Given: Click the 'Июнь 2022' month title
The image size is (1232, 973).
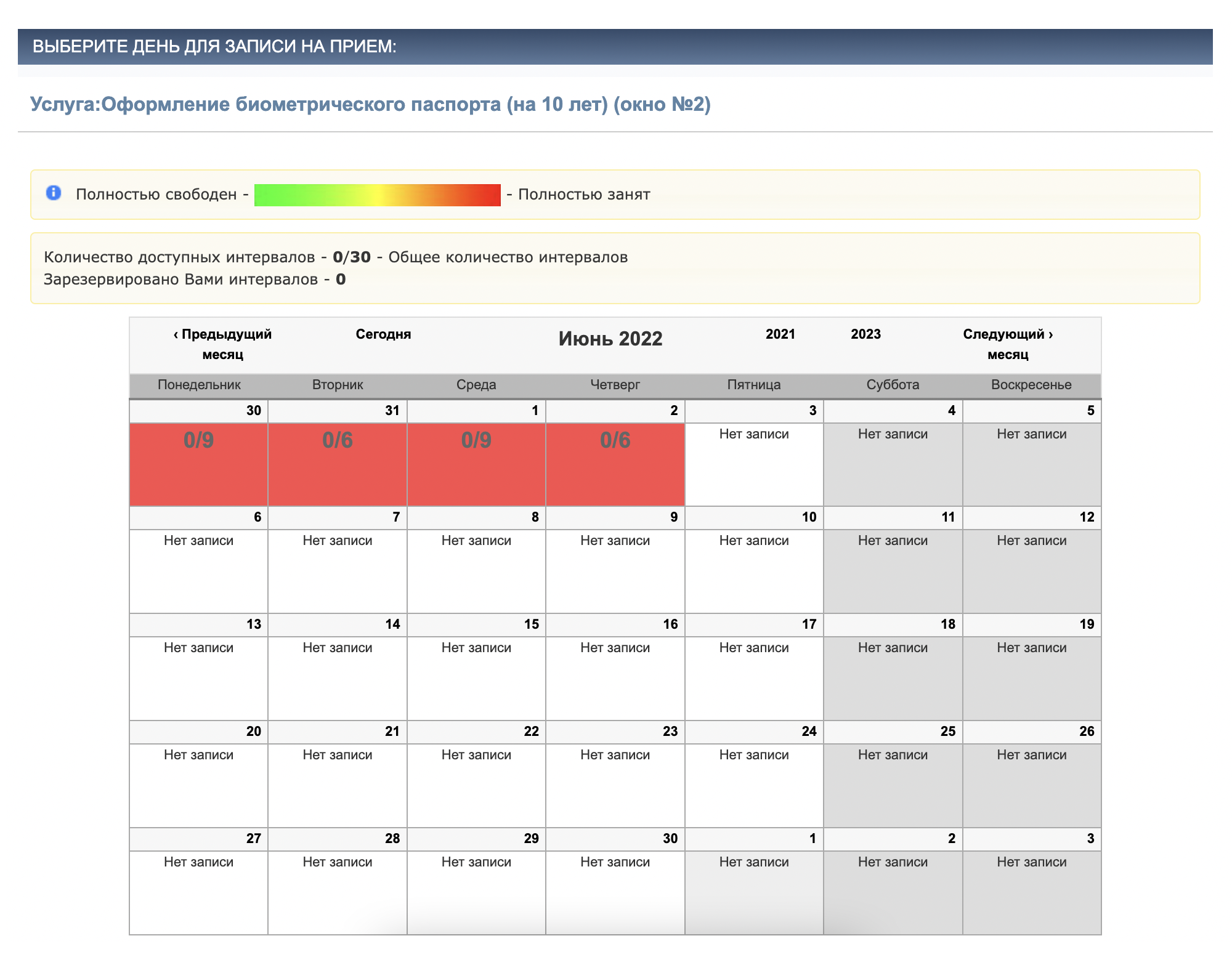Looking at the screenshot, I should tap(610, 339).
